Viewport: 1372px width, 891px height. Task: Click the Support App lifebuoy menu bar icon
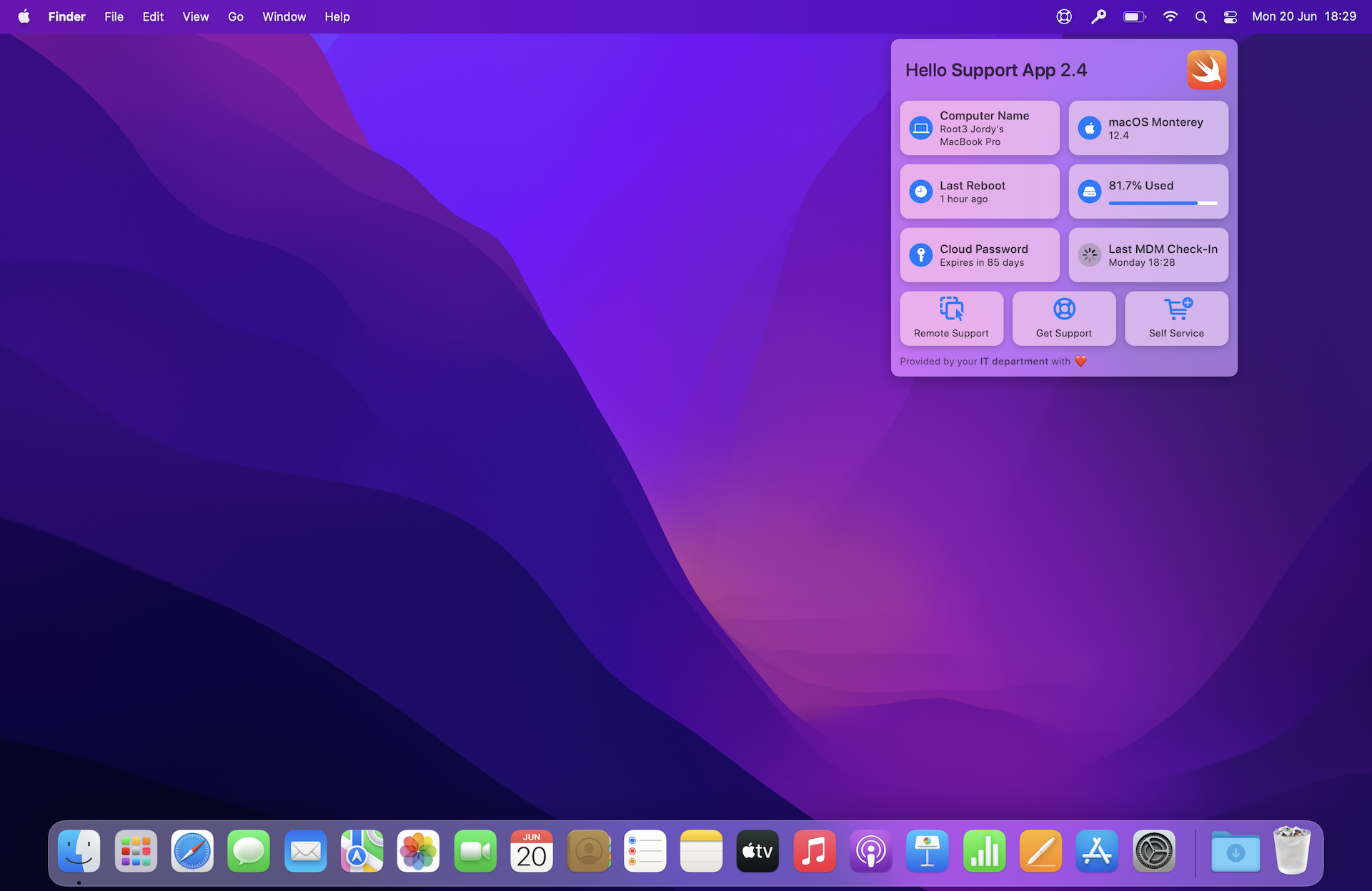click(1064, 16)
